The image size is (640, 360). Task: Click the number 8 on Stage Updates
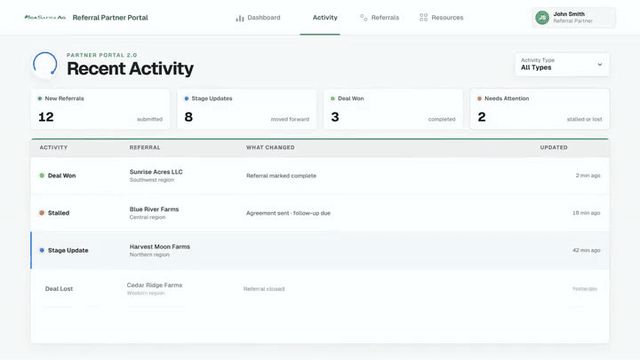[x=189, y=117]
